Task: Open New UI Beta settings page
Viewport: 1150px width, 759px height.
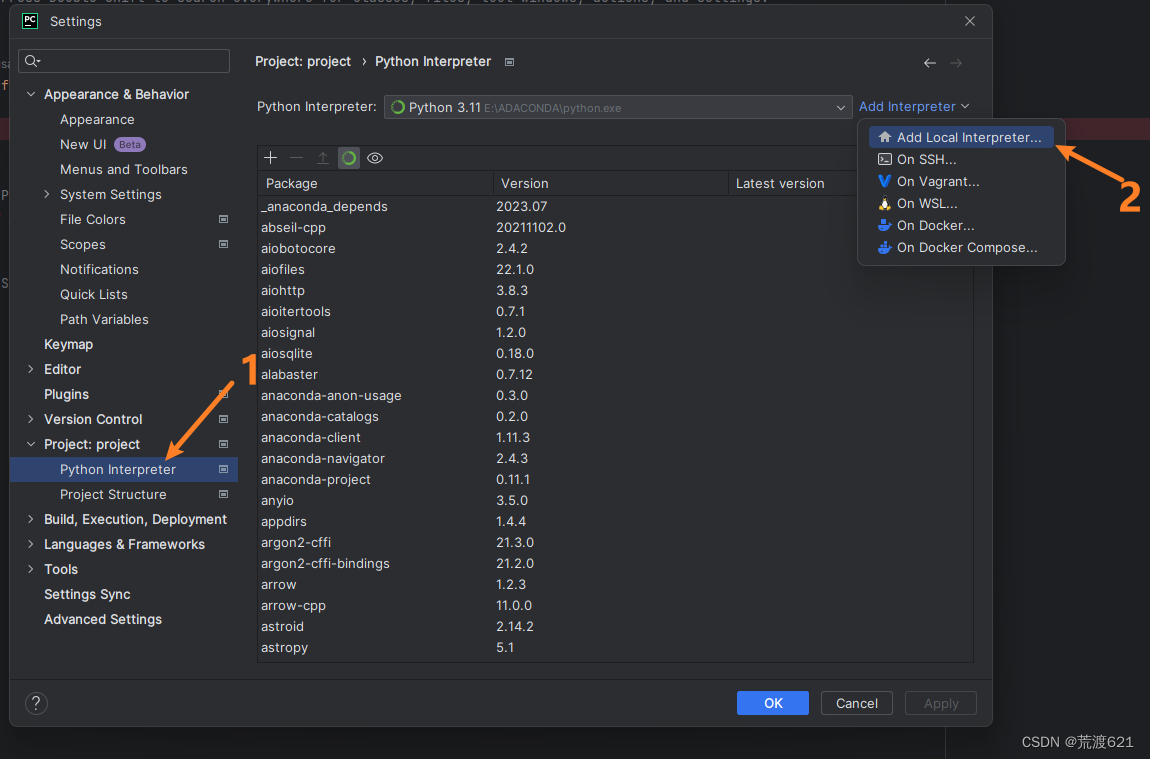Action: coord(103,144)
